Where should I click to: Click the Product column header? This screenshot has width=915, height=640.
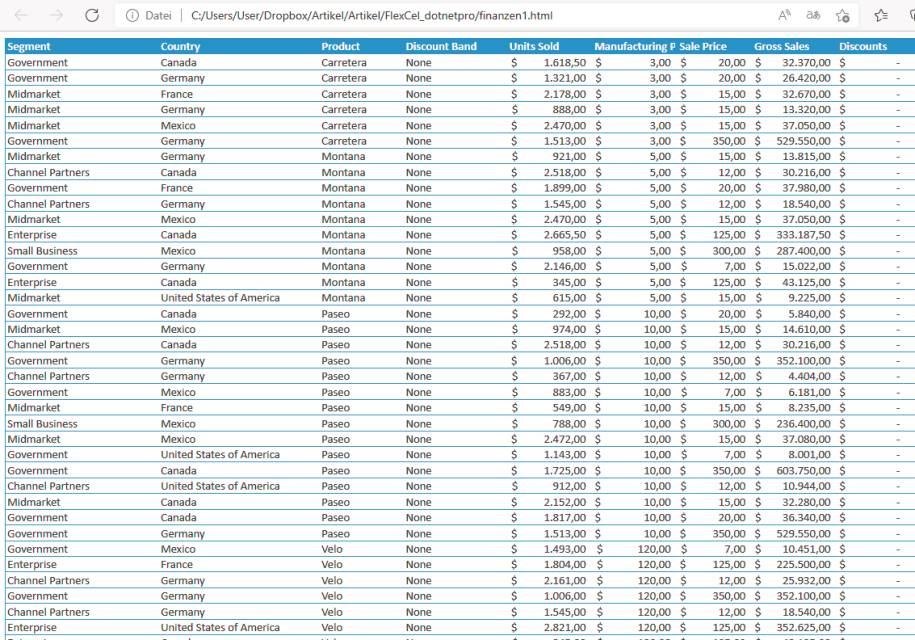340,47
